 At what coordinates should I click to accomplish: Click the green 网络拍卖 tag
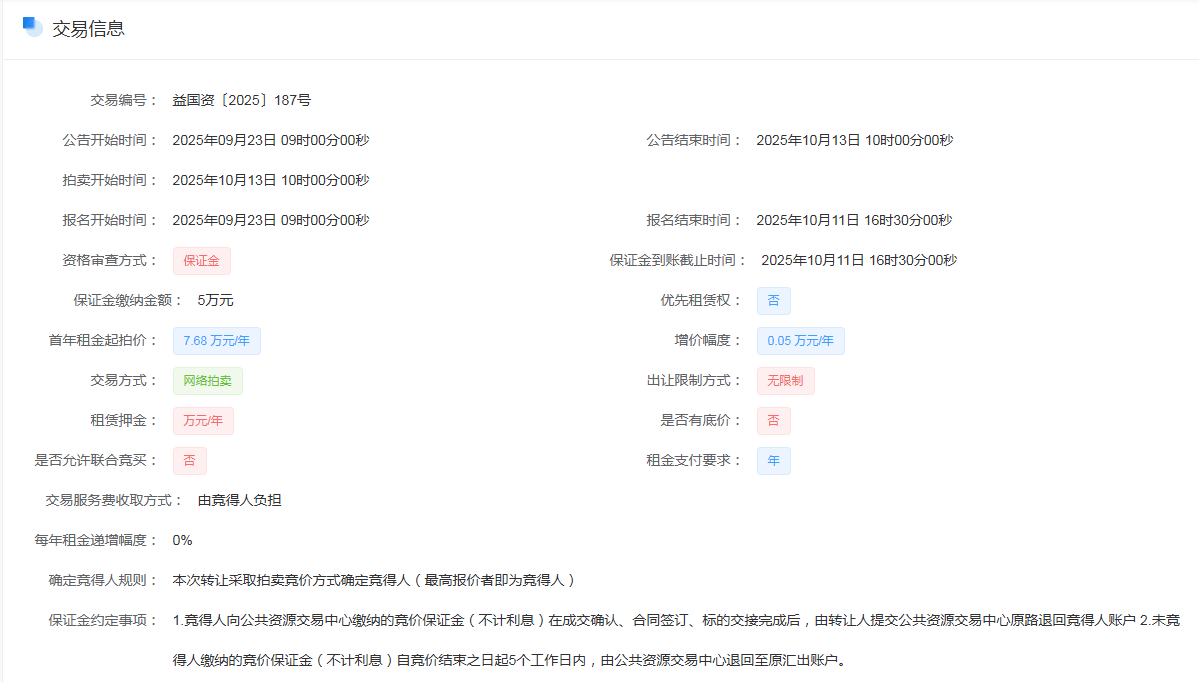(207, 381)
